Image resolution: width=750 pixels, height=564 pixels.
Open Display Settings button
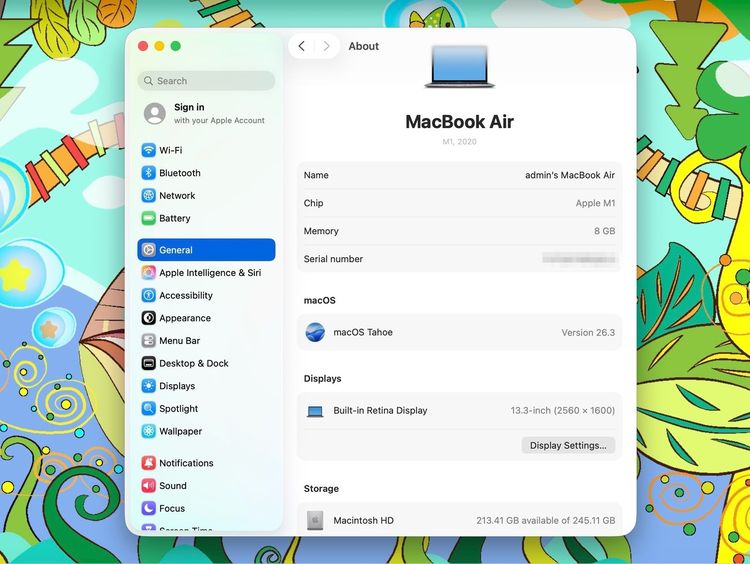click(x=568, y=445)
